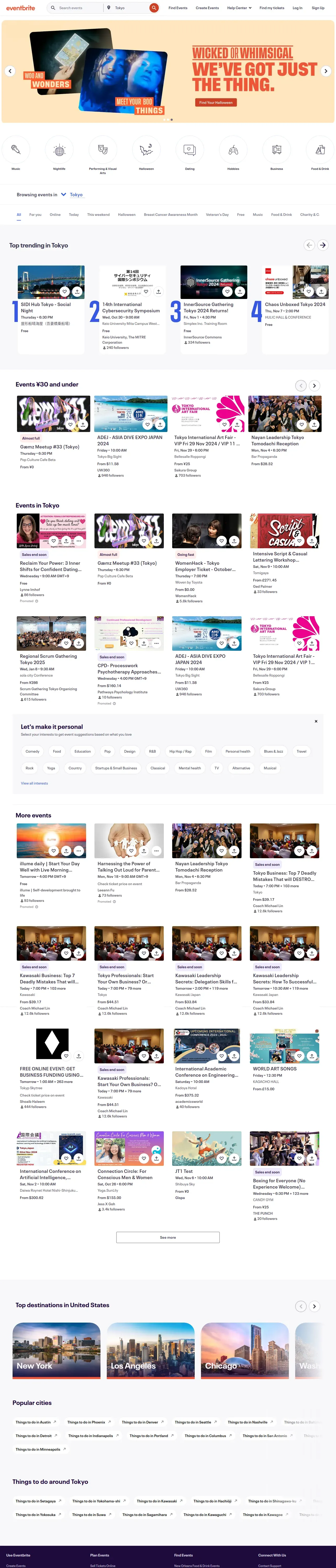Screen dimensions: 336x1568
Task: Click the Find Your Halloween button
Action: tap(216, 102)
